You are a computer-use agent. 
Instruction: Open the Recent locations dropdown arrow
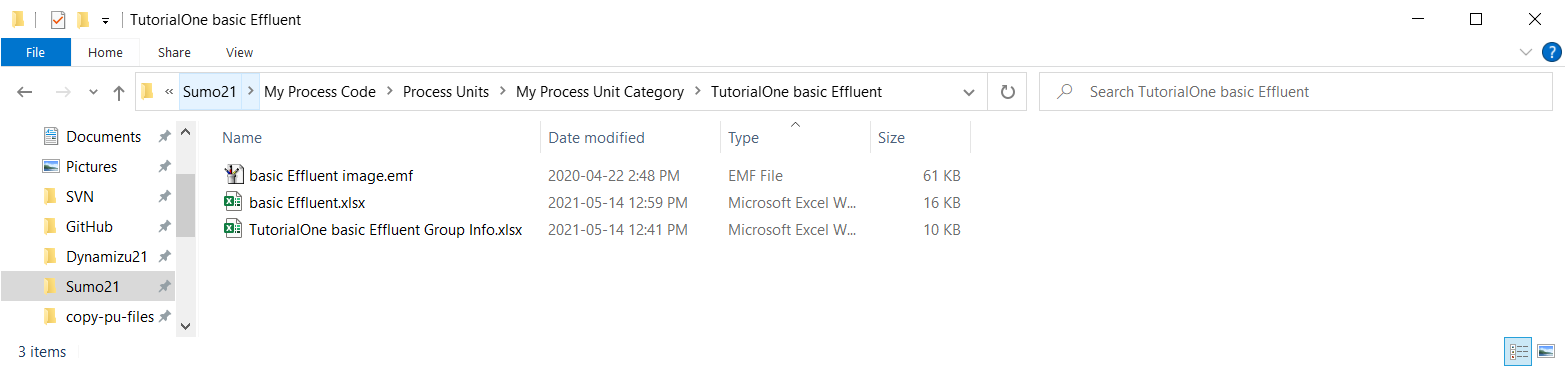pos(93,92)
